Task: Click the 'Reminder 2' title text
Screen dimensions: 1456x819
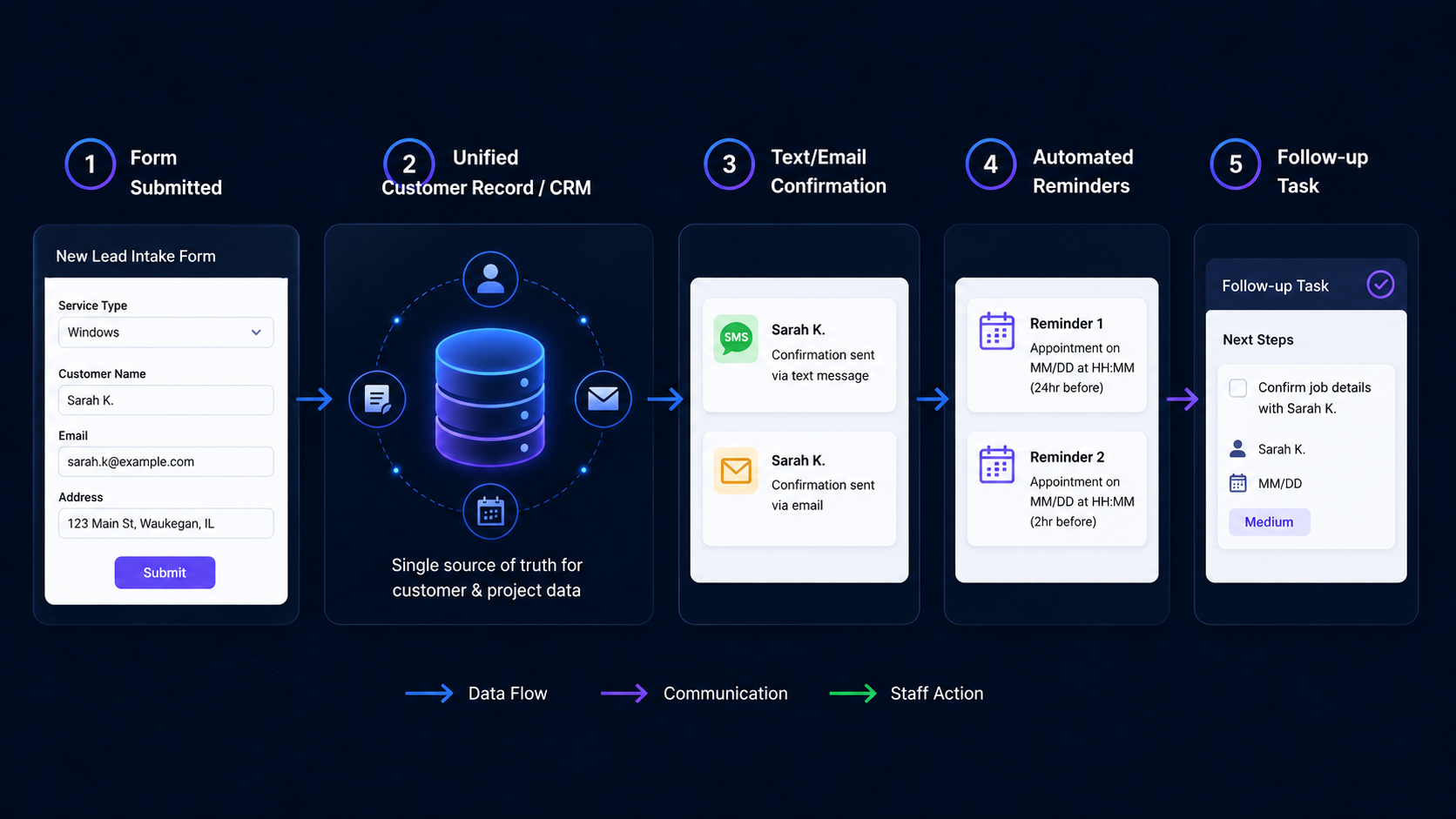Action: pos(1067,457)
